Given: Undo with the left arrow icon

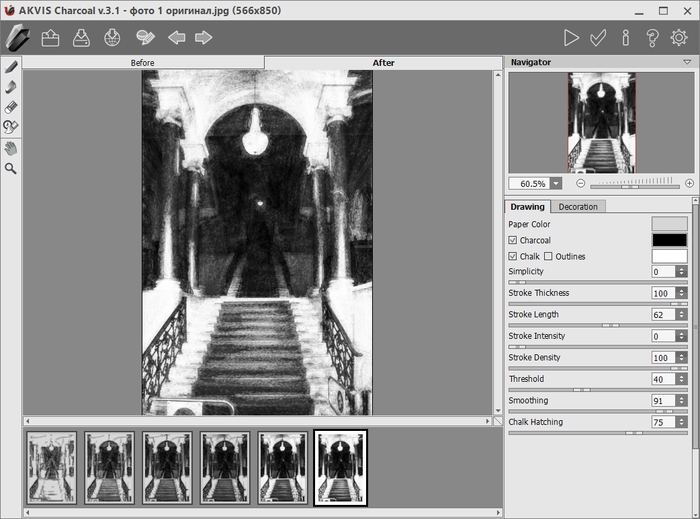Looking at the screenshot, I should 177,37.
